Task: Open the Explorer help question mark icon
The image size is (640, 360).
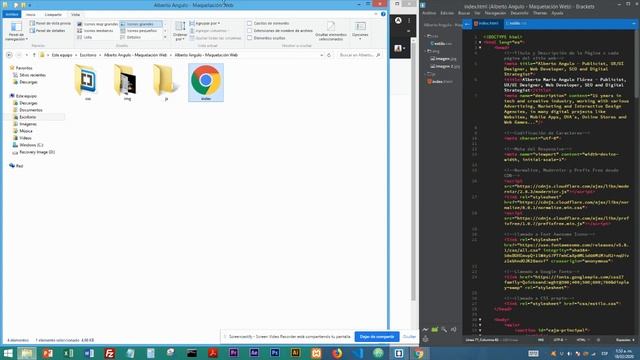Action: (x=383, y=14)
